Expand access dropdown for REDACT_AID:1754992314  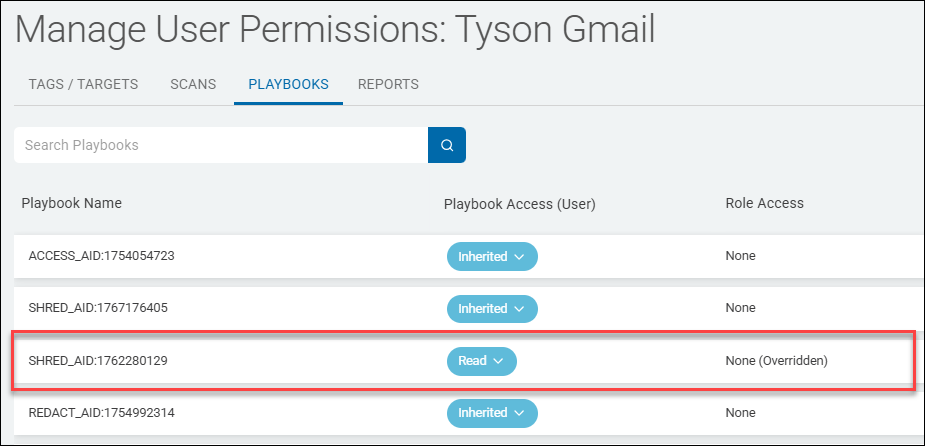pyautogui.click(x=492, y=413)
